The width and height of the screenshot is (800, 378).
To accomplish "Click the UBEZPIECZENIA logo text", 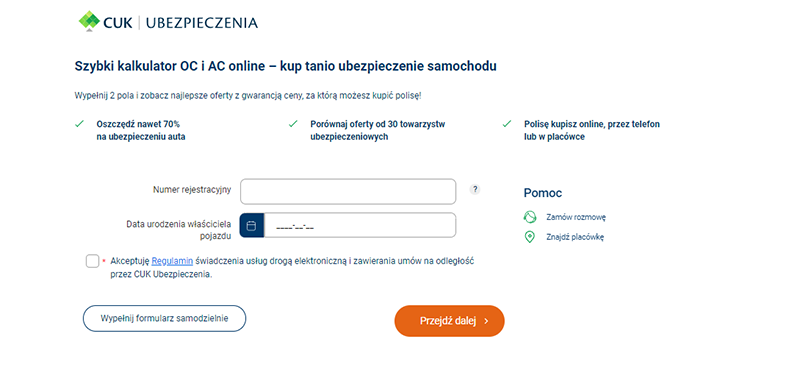I will 202,22.
